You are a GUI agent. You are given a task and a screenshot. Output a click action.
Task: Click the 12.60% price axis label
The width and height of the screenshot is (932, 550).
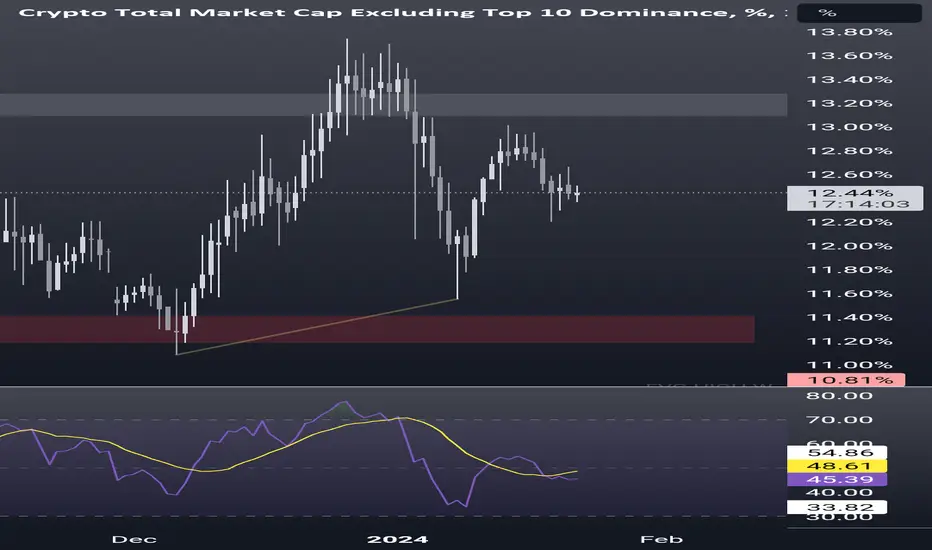(x=849, y=174)
